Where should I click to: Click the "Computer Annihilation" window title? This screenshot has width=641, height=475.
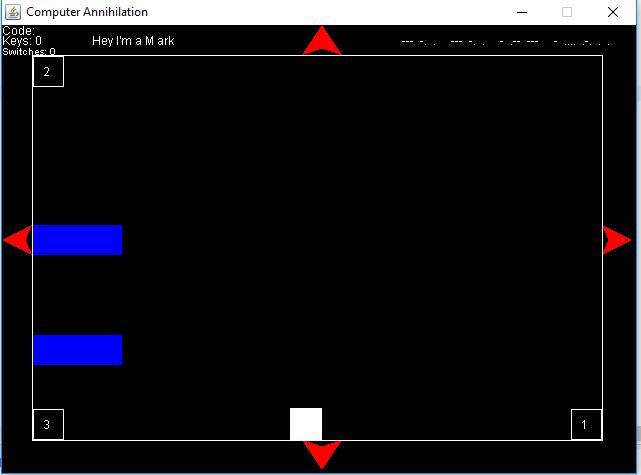(x=87, y=12)
